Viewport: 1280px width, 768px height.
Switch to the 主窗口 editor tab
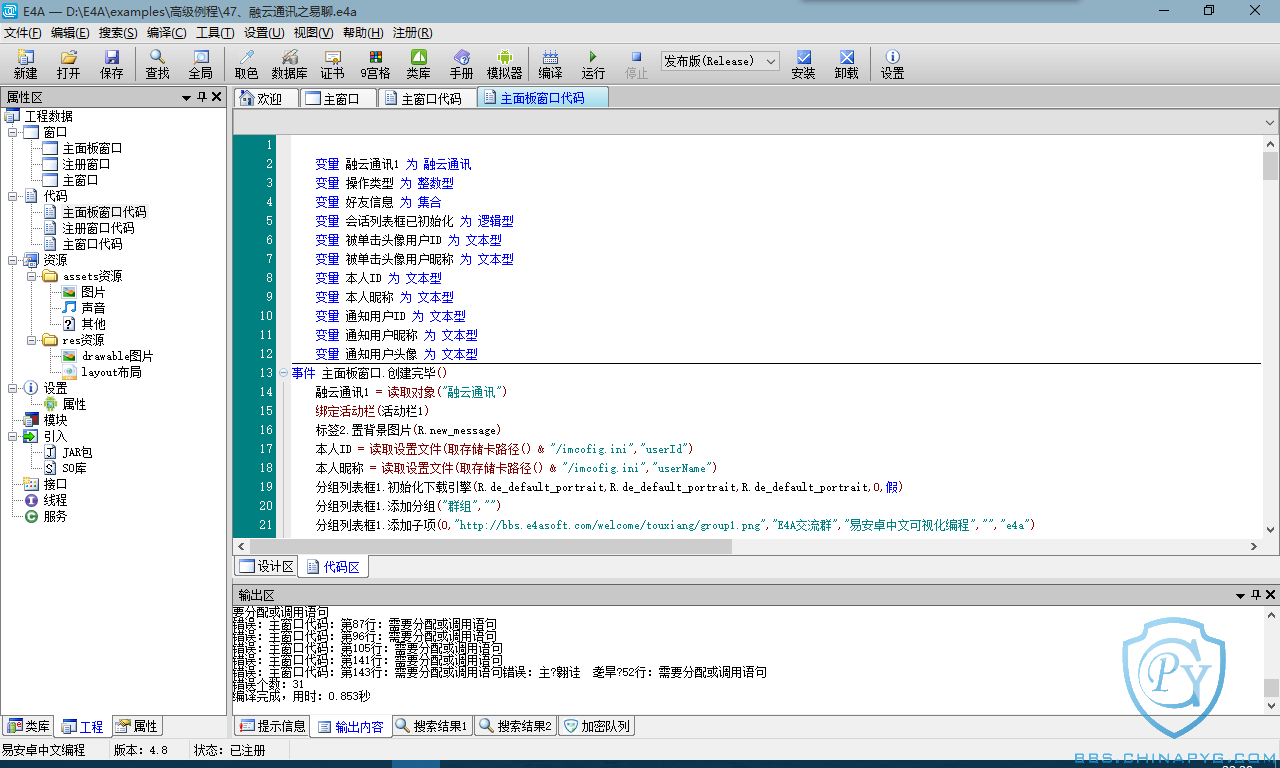tap(339, 98)
